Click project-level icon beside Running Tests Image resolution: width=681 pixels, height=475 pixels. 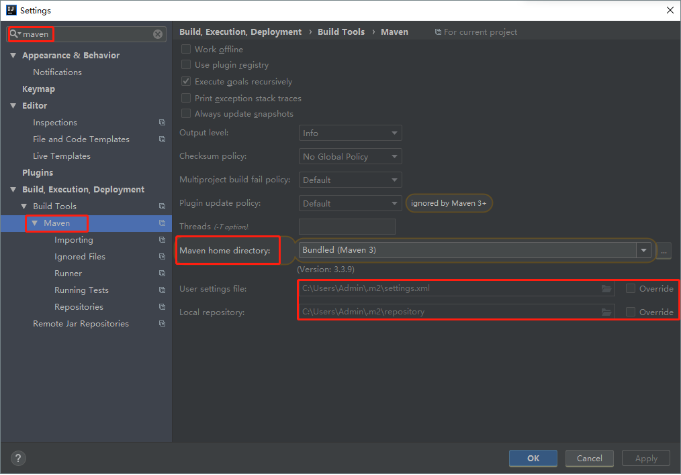pos(162,290)
